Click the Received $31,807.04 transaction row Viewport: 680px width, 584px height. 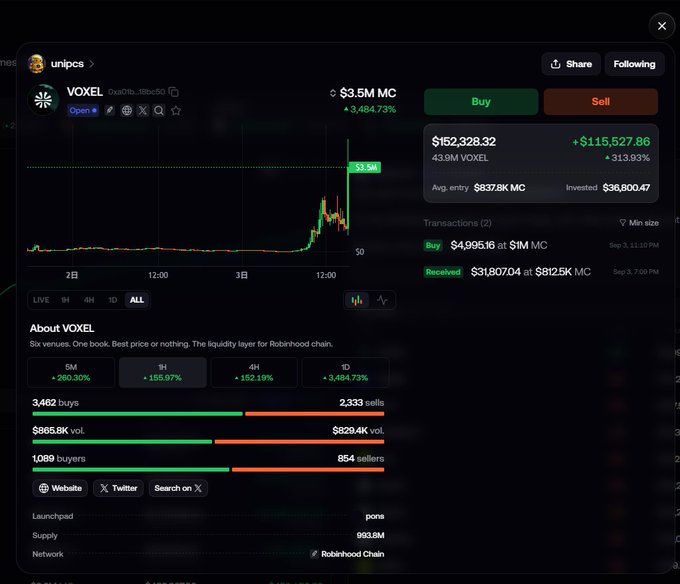tap(541, 272)
